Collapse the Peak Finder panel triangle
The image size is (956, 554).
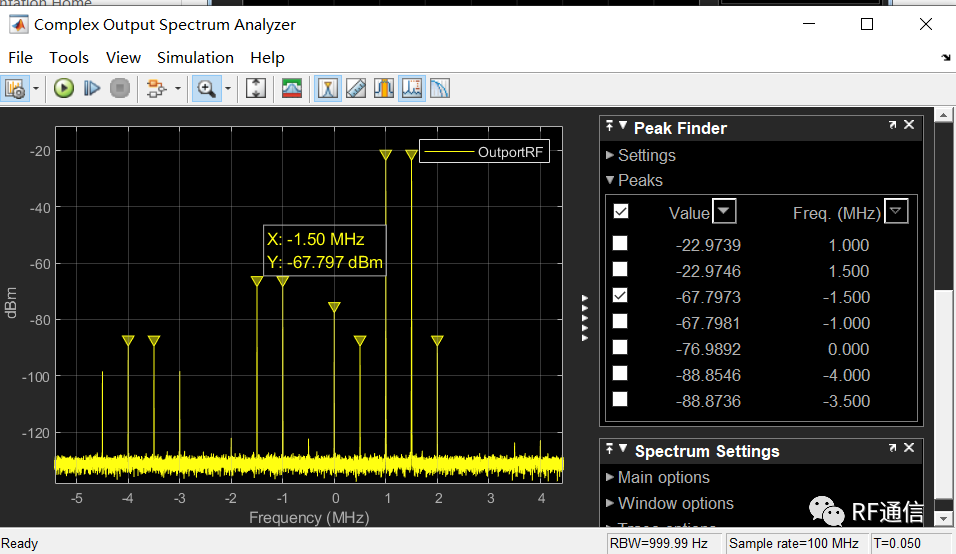click(623, 126)
